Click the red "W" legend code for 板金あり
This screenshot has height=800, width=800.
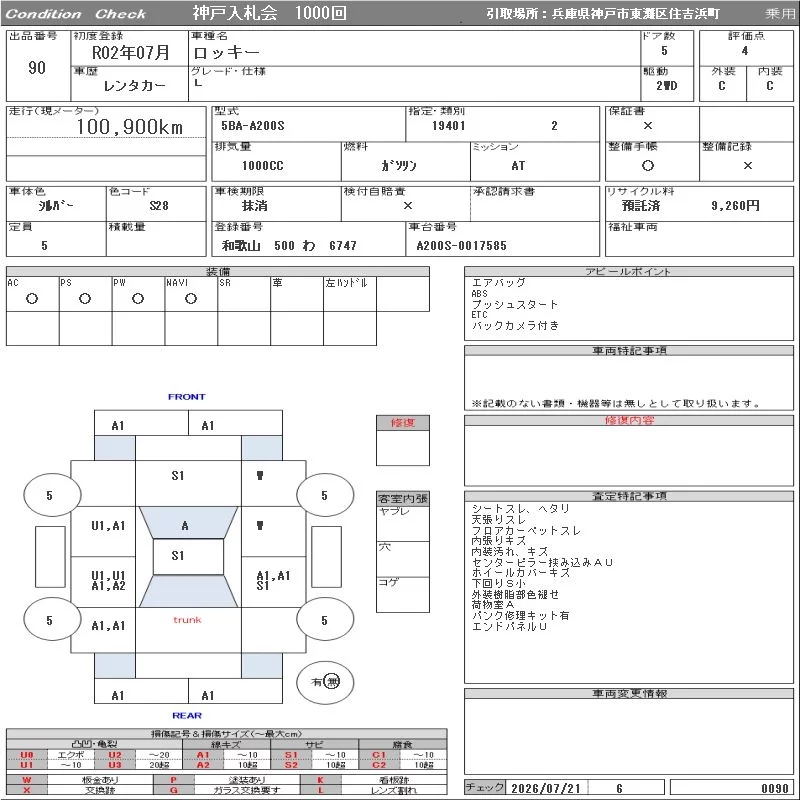click(x=27, y=780)
